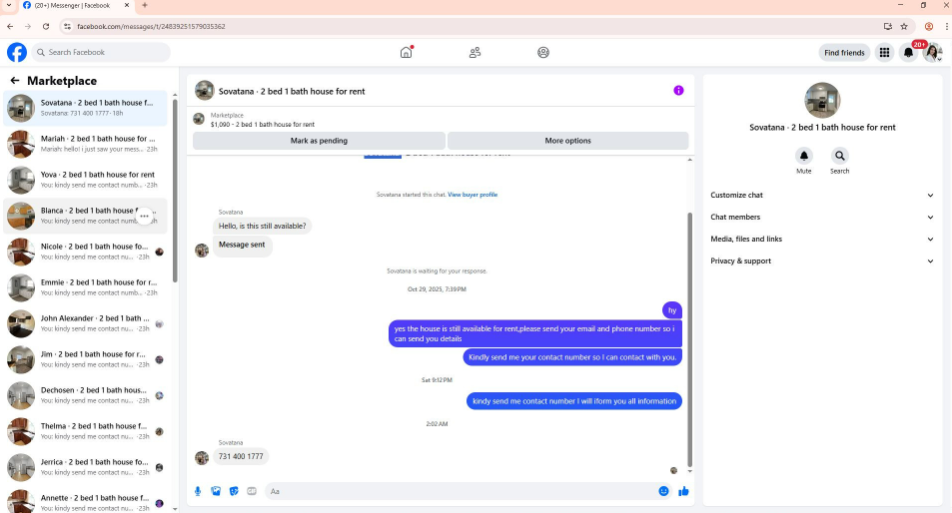Open the Nicole conversation in the list
Screen dimensions: 952x513
[86, 251]
